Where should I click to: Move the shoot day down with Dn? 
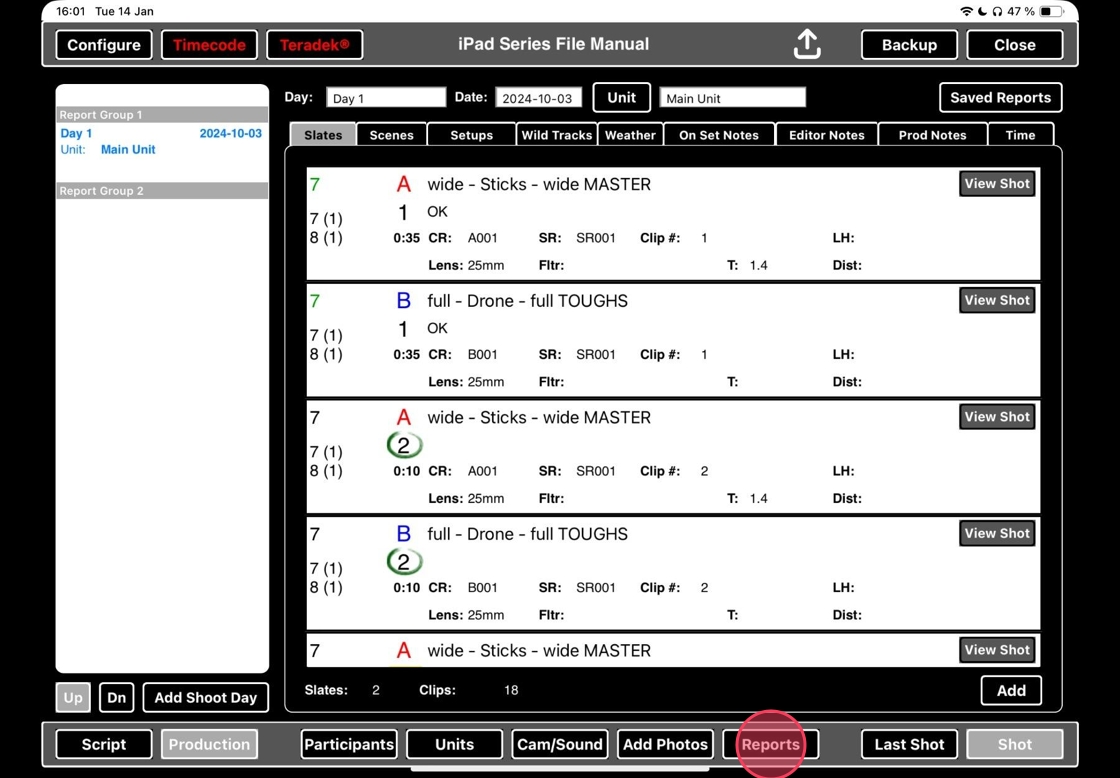pos(116,697)
